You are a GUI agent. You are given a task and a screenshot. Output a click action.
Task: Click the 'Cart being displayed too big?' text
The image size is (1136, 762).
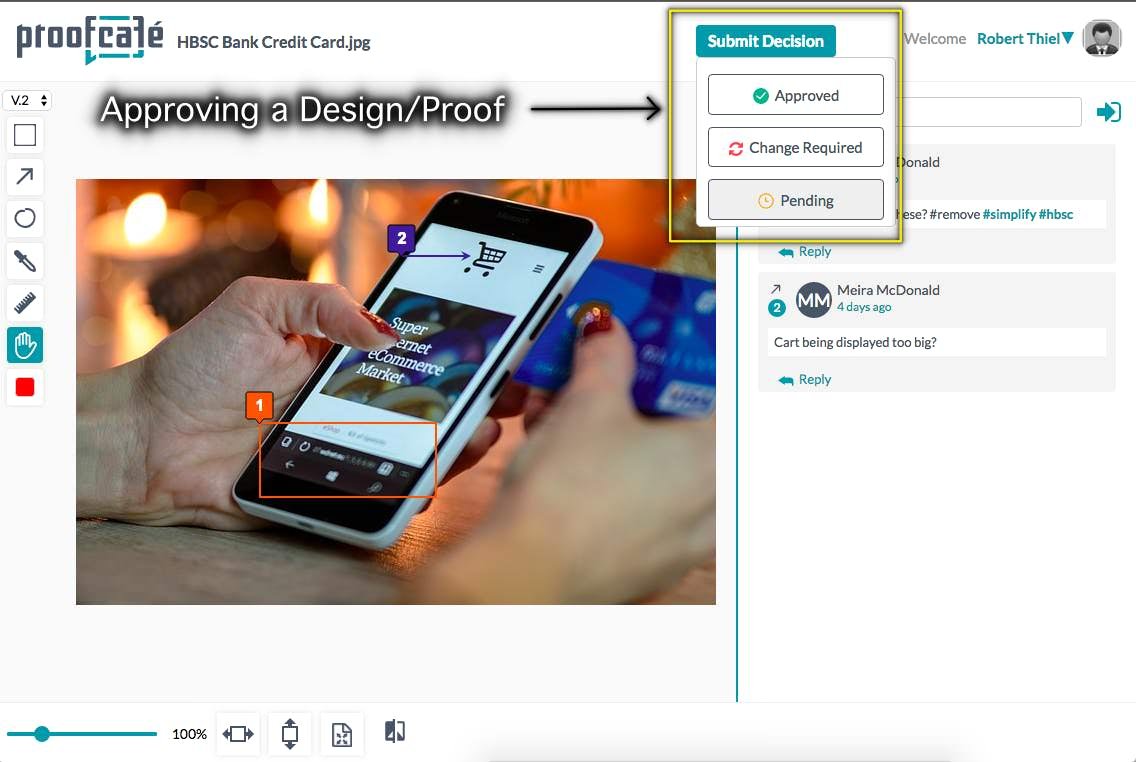click(x=855, y=342)
